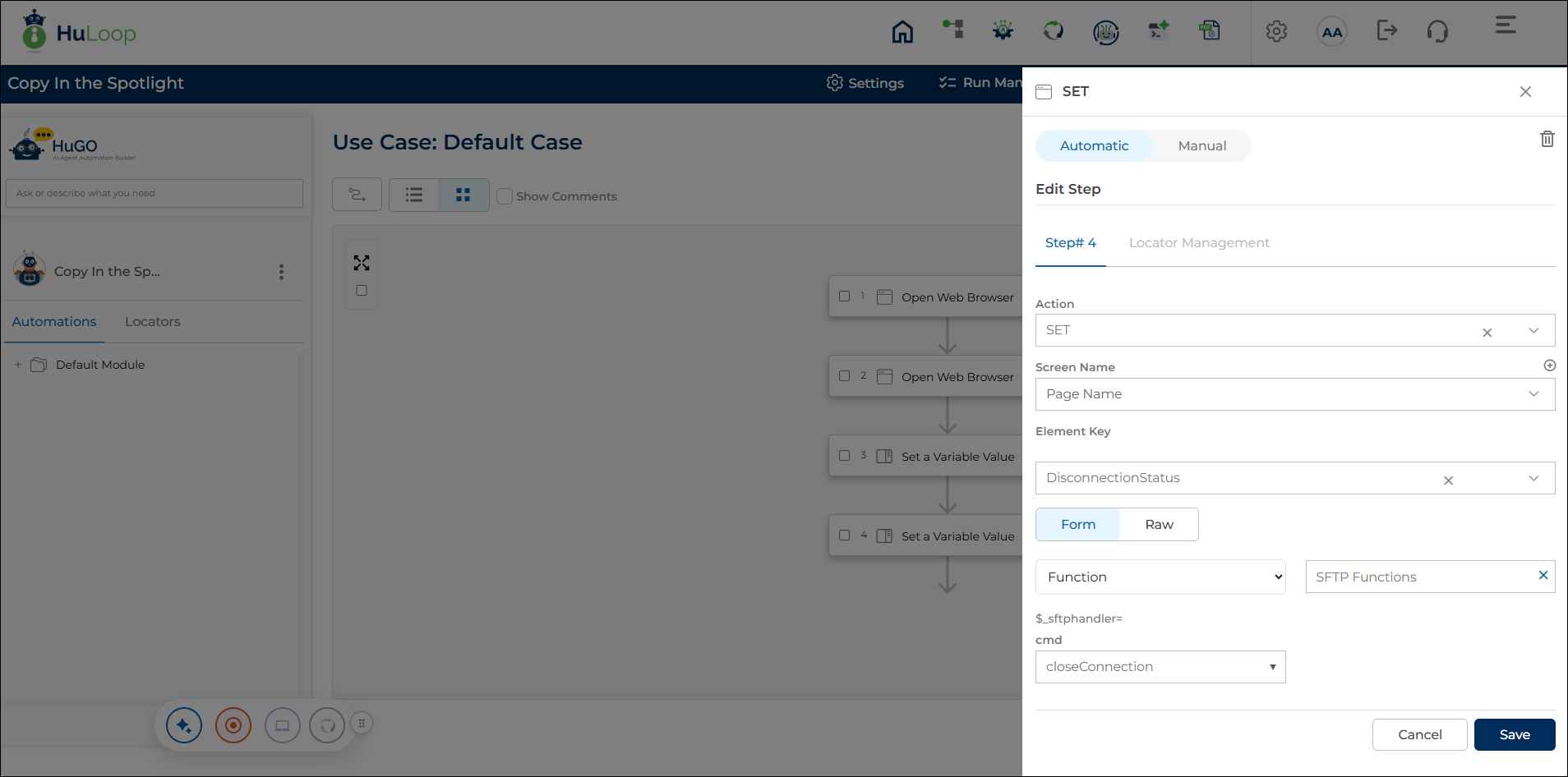Open Settings in the blue bar

click(x=865, y=83)
